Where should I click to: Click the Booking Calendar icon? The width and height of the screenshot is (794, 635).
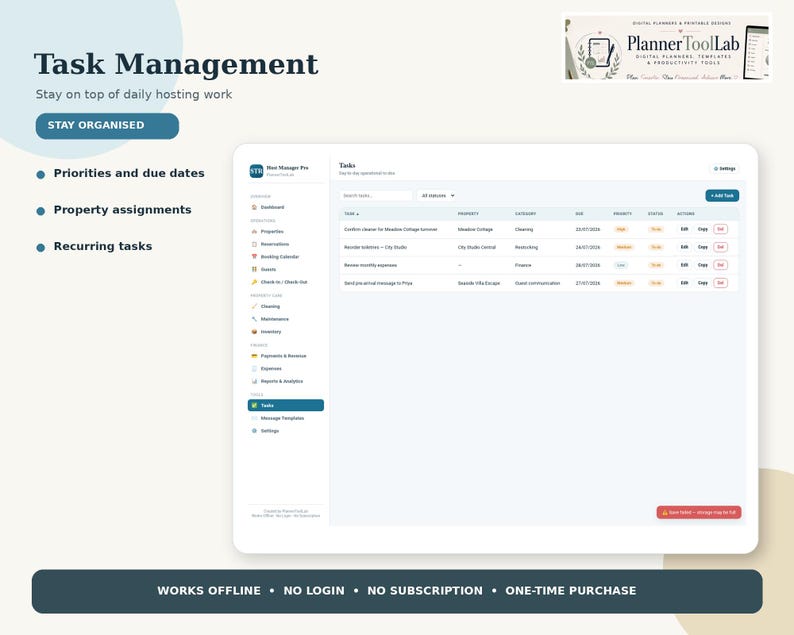click(254, 257)
